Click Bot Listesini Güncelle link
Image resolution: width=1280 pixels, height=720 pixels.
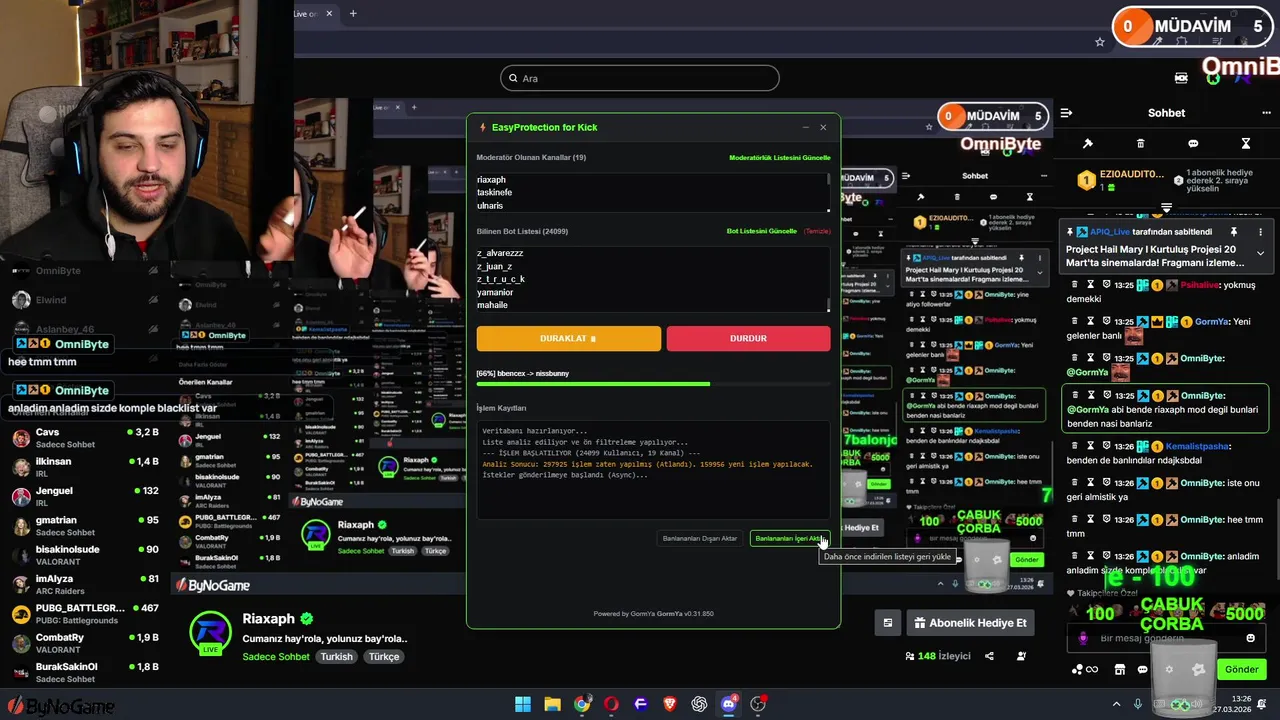pyautogui.click(x=762, y=231)
